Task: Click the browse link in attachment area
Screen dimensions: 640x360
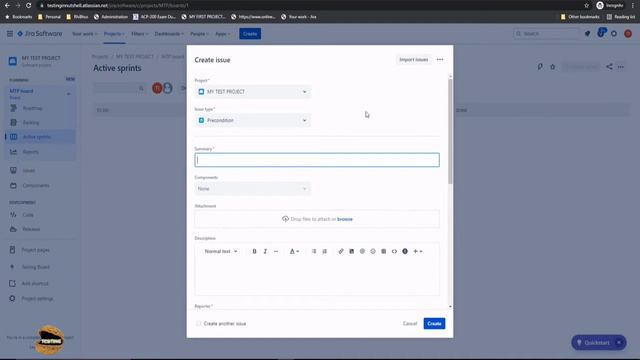Action: click(345, 219)
